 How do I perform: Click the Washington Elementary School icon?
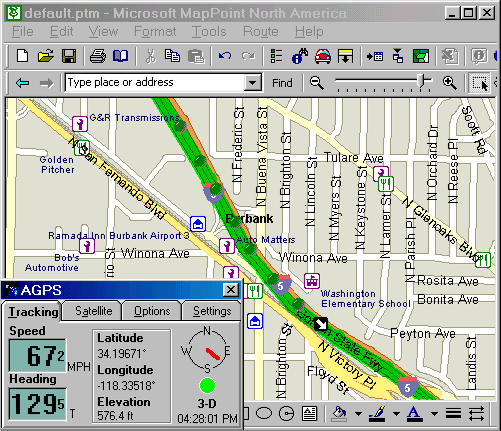[x=312, y=281]
